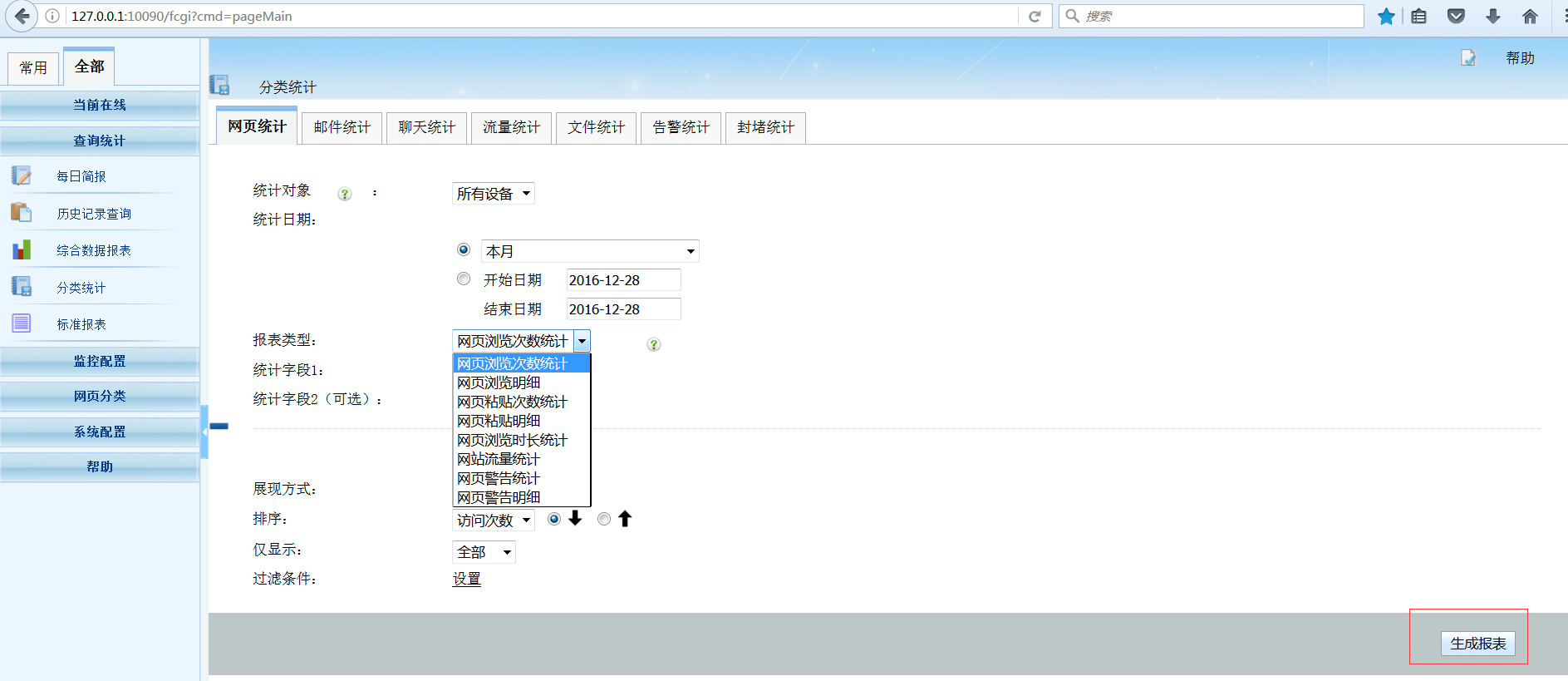Click the 结束日期 date input field

click(x=623, y=309)
